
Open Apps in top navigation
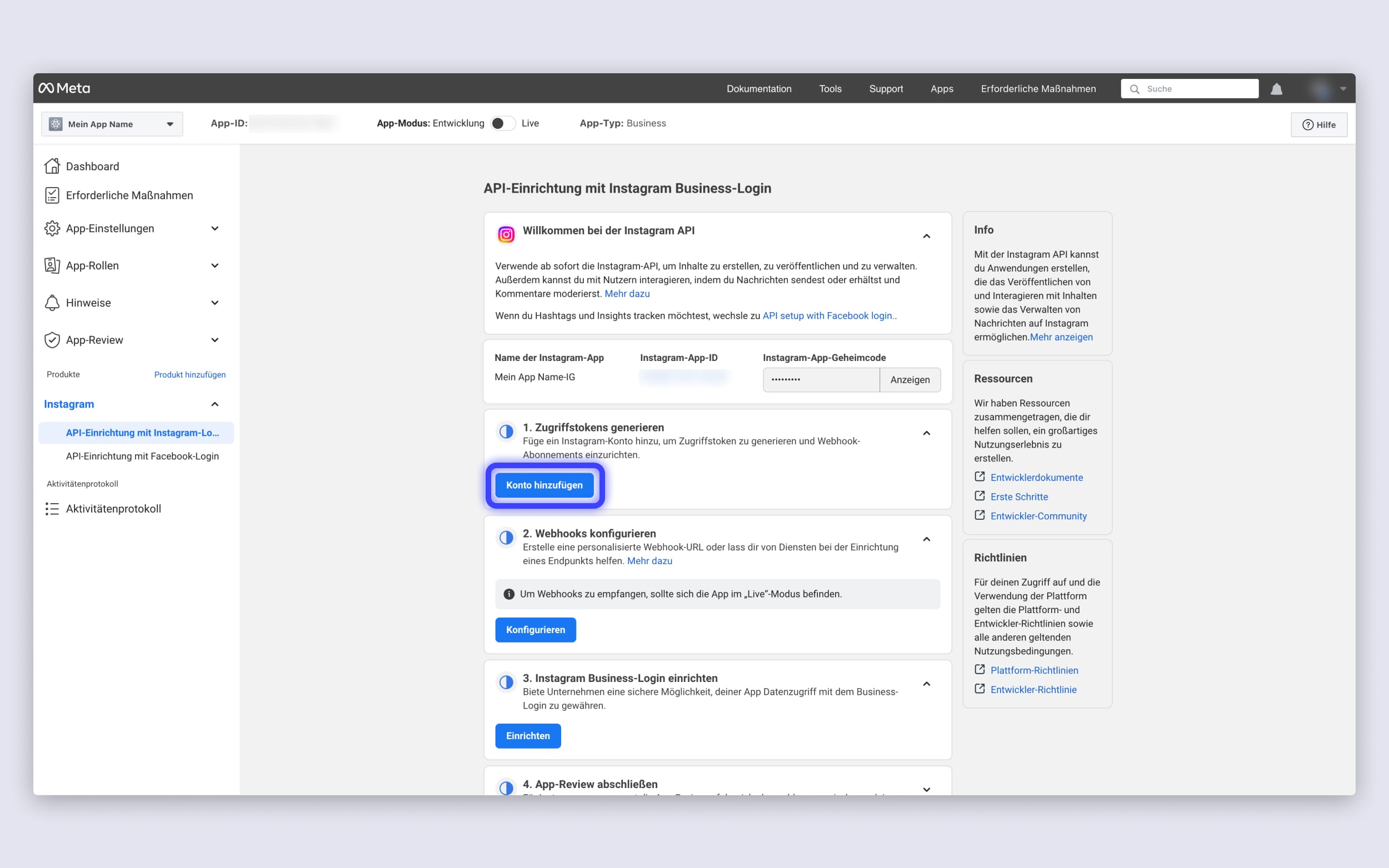pos(942,89)
